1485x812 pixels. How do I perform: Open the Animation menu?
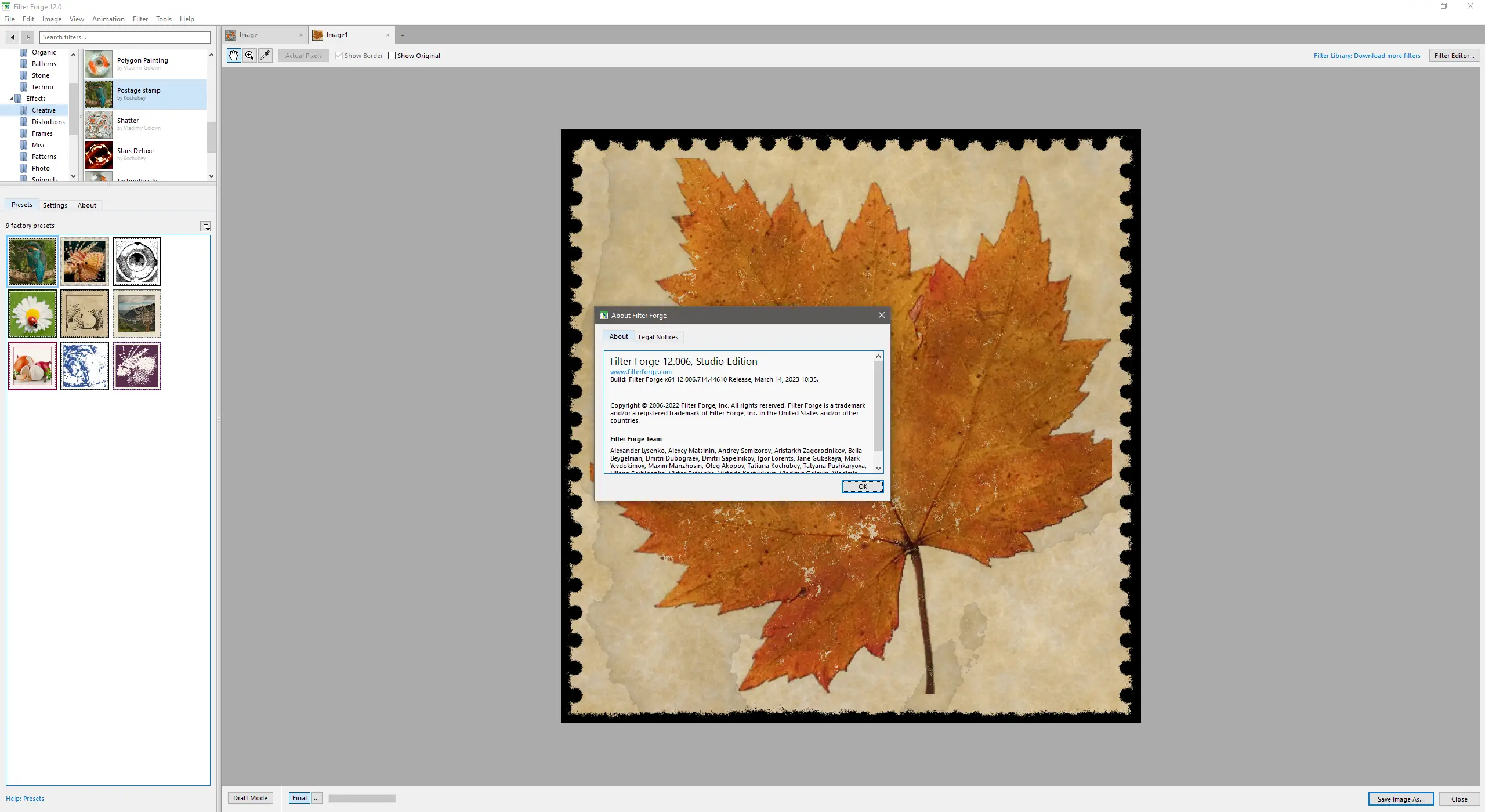108,19
